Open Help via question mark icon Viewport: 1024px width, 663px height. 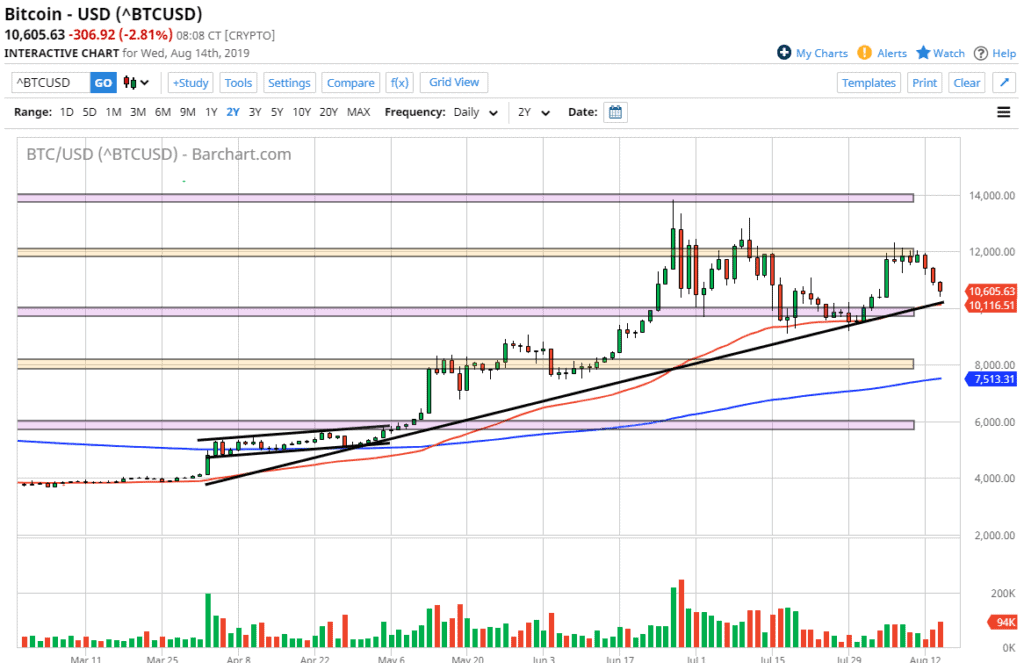981,53
